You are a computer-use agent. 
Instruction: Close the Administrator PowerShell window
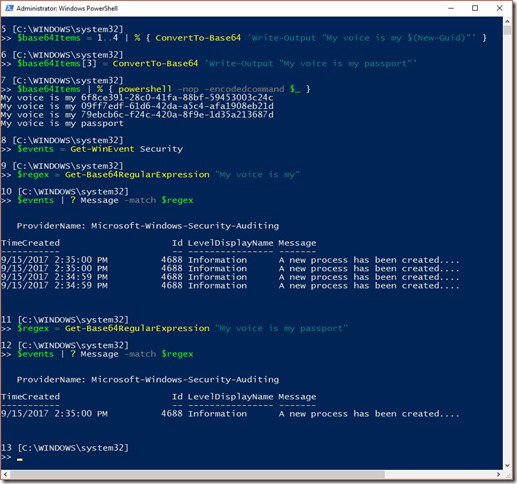coord(499,8)
